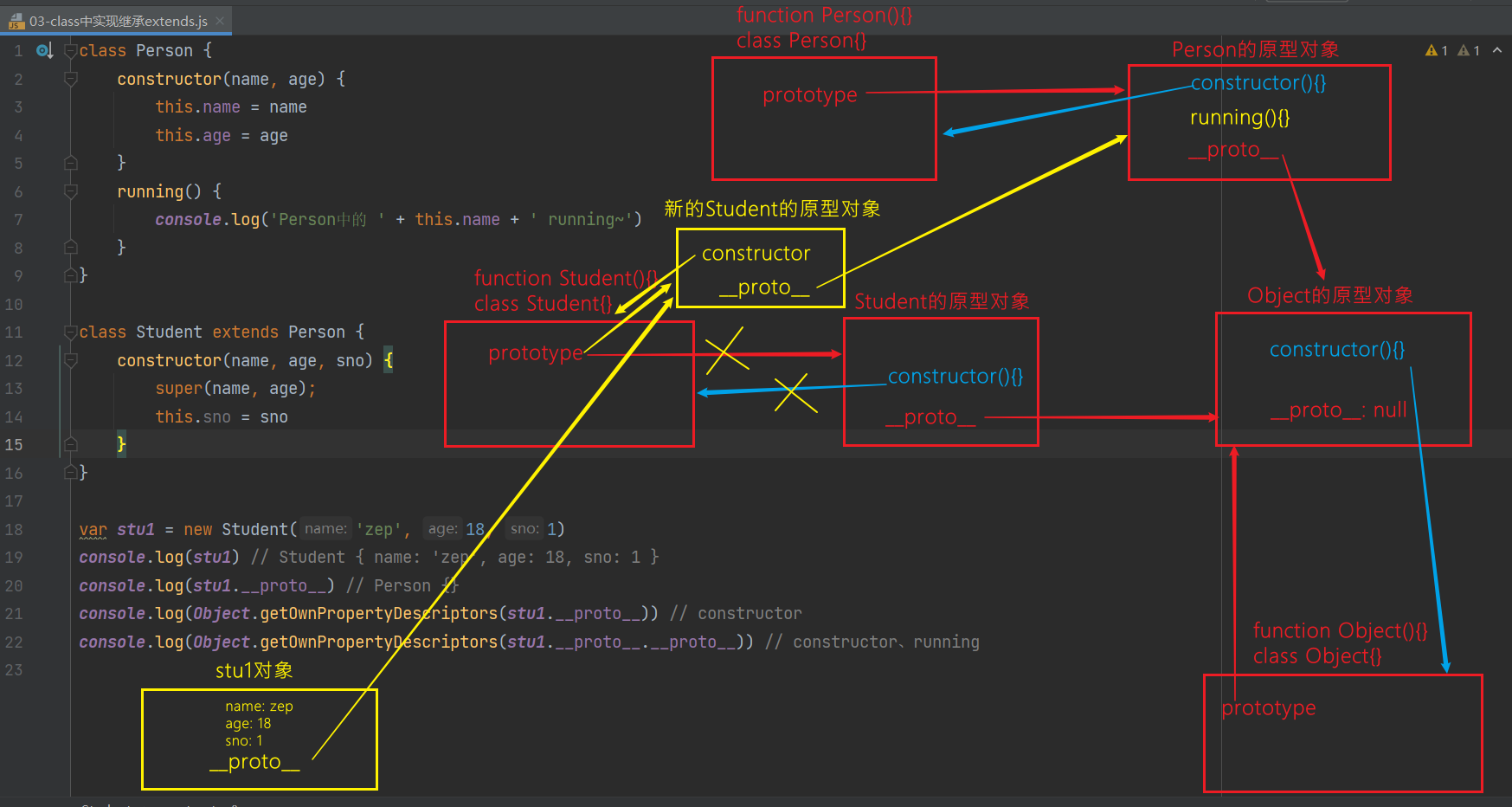Click the up chevron beside the warning counts
Viewport: 1512px width, 807px height.
pyautogui.click(x=1496, y=50)
